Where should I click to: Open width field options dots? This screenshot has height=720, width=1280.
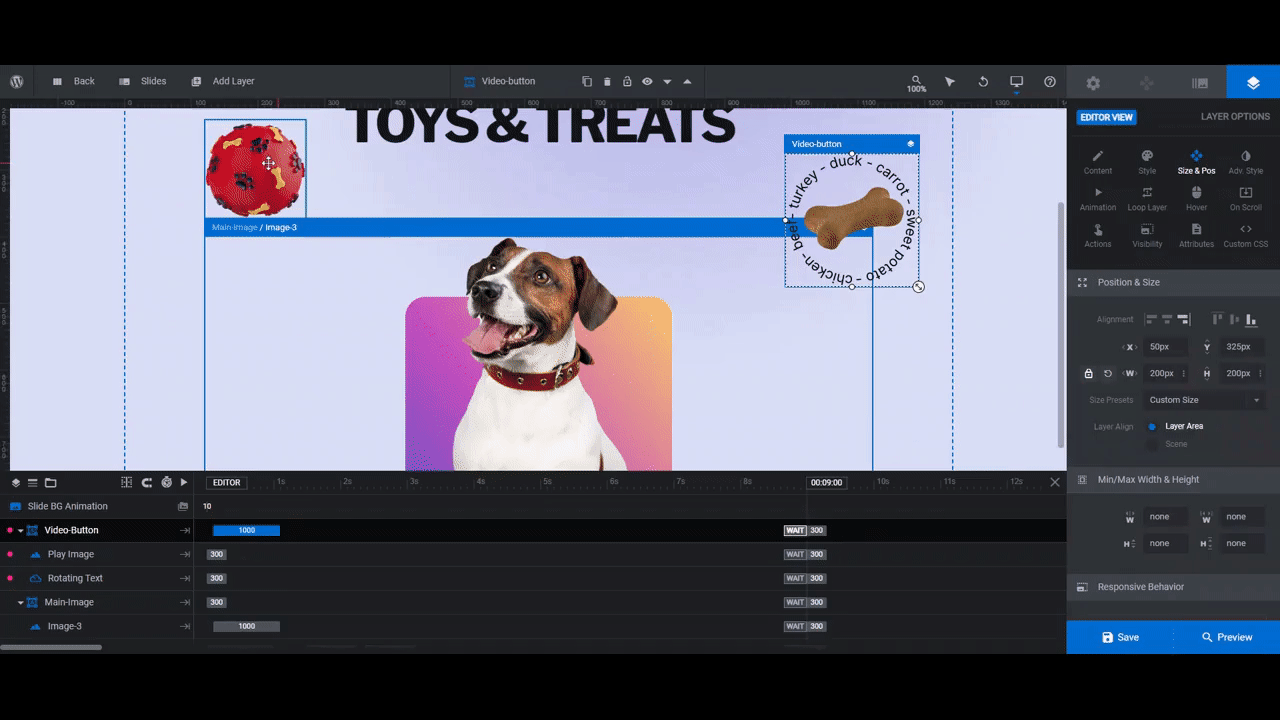tap(1184, 373)
